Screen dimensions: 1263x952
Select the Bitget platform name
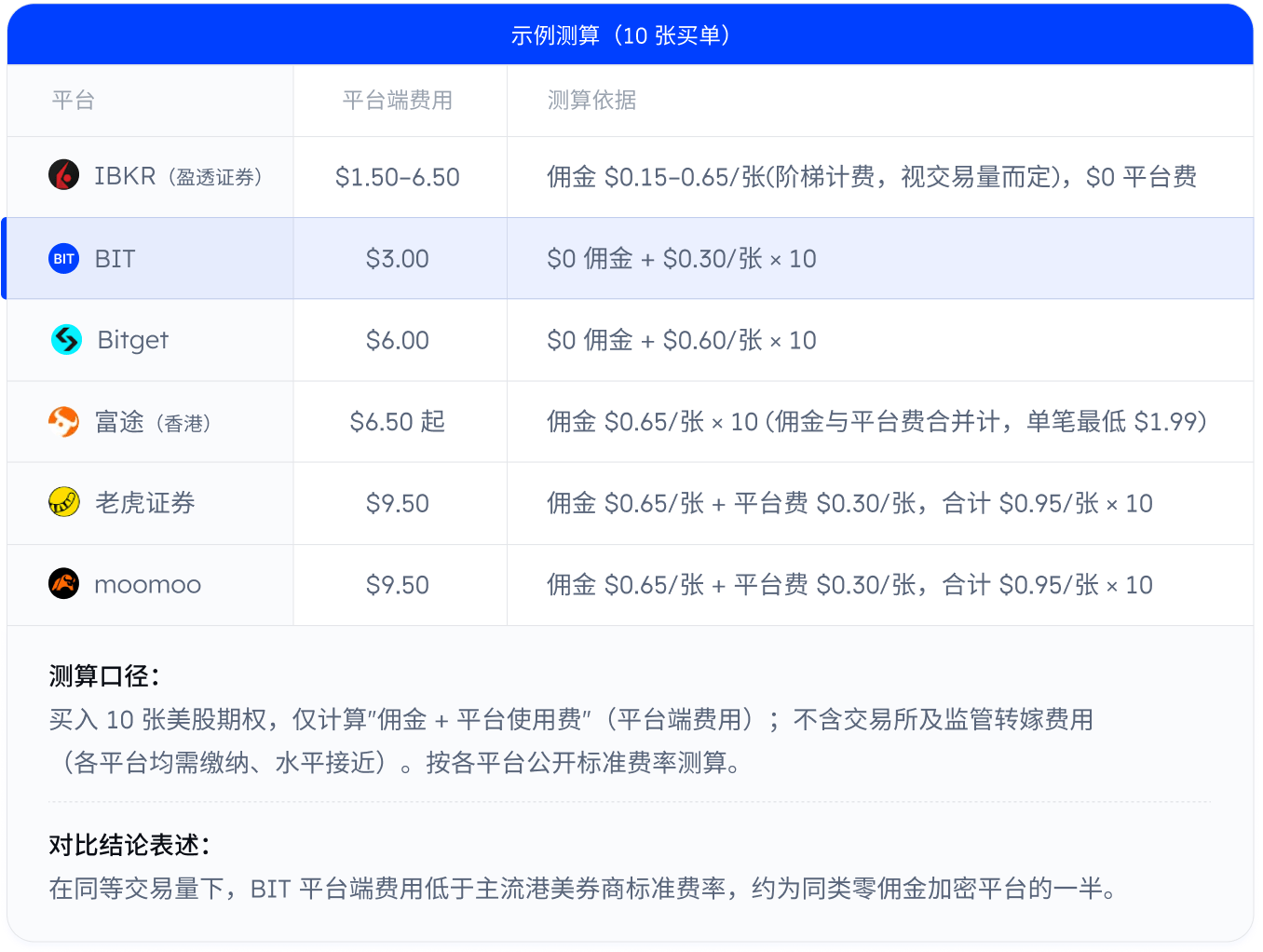click(133, 340)
